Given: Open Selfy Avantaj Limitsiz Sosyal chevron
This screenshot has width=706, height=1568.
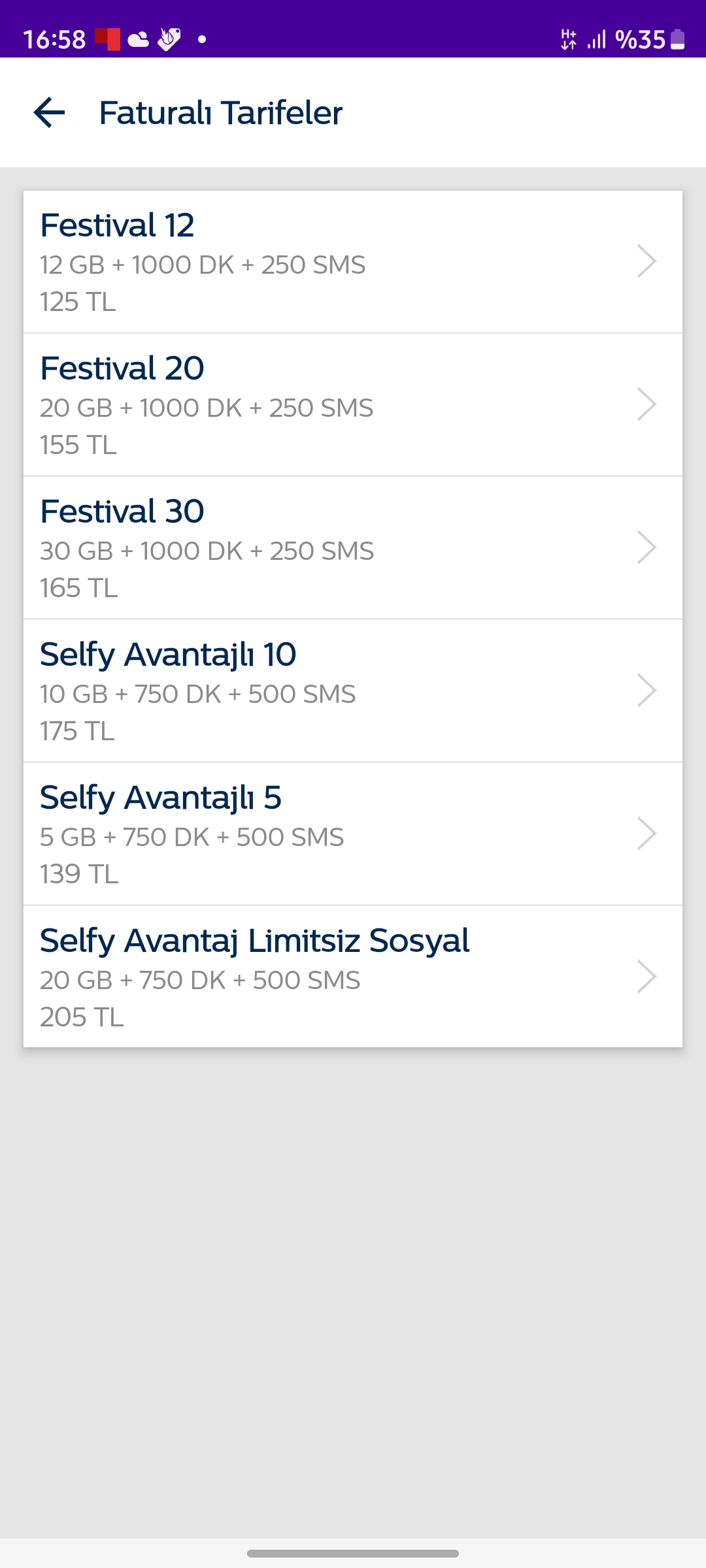Looking at the screenshot, I should click(x=646, y=977).
